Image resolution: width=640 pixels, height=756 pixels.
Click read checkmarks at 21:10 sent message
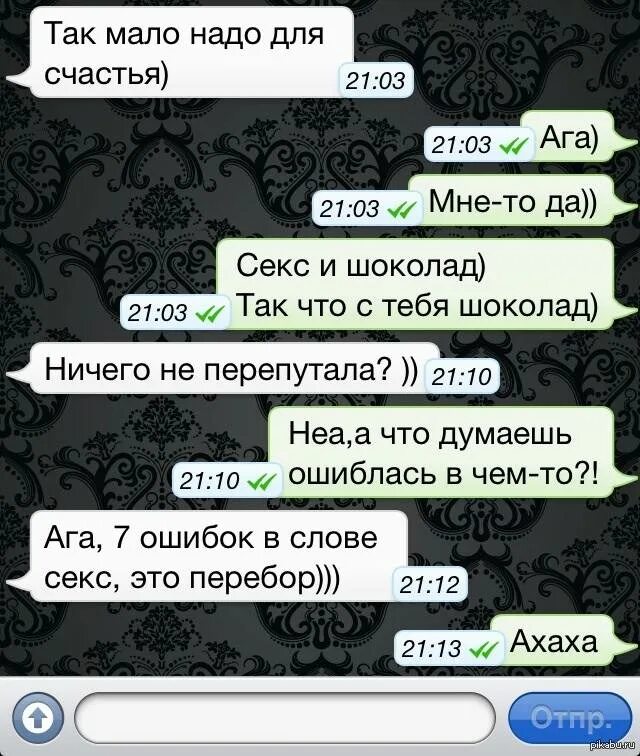[262, 481]
